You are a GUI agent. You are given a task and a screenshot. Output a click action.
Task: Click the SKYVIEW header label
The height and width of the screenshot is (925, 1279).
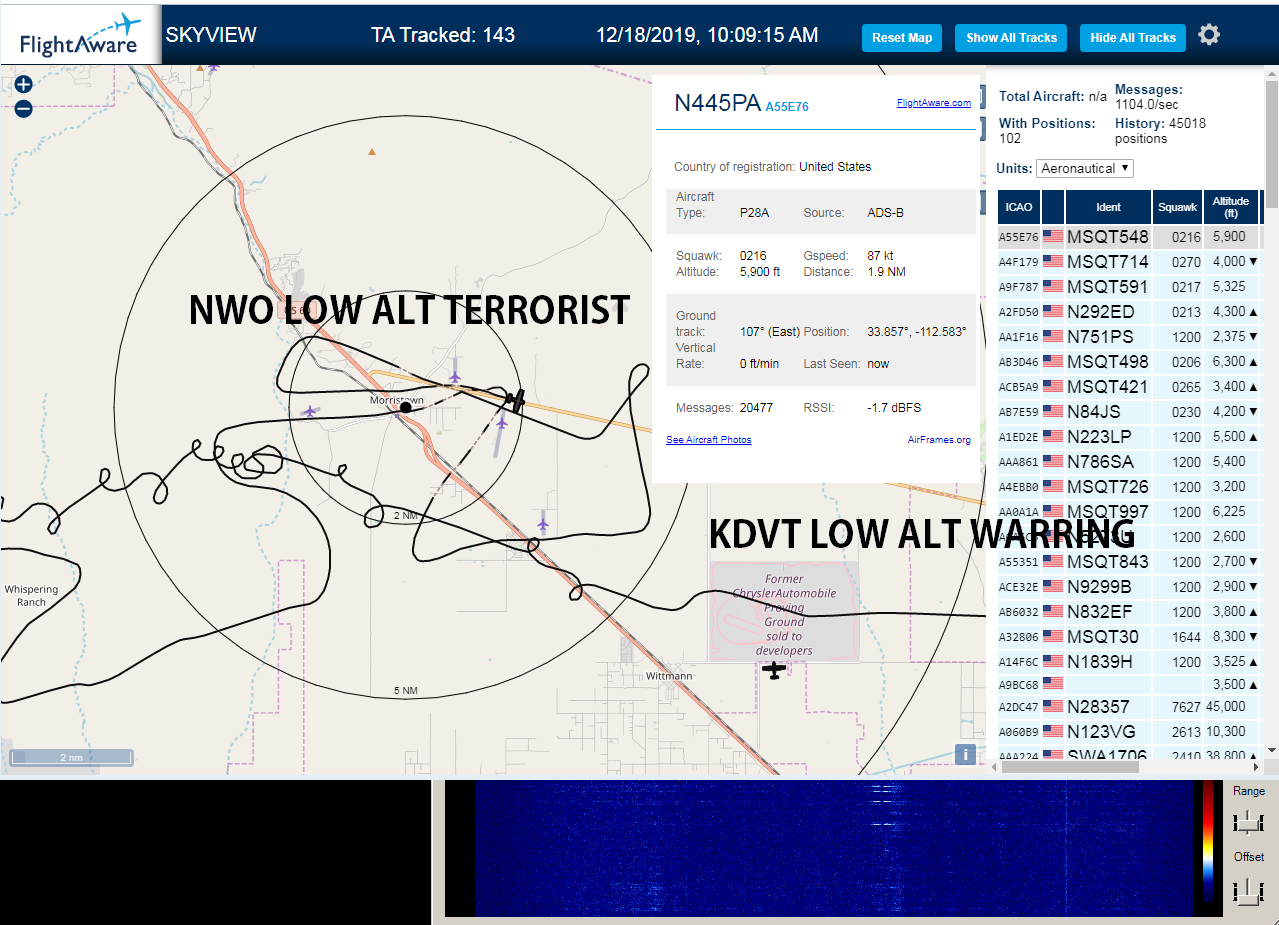coord(211,35)
